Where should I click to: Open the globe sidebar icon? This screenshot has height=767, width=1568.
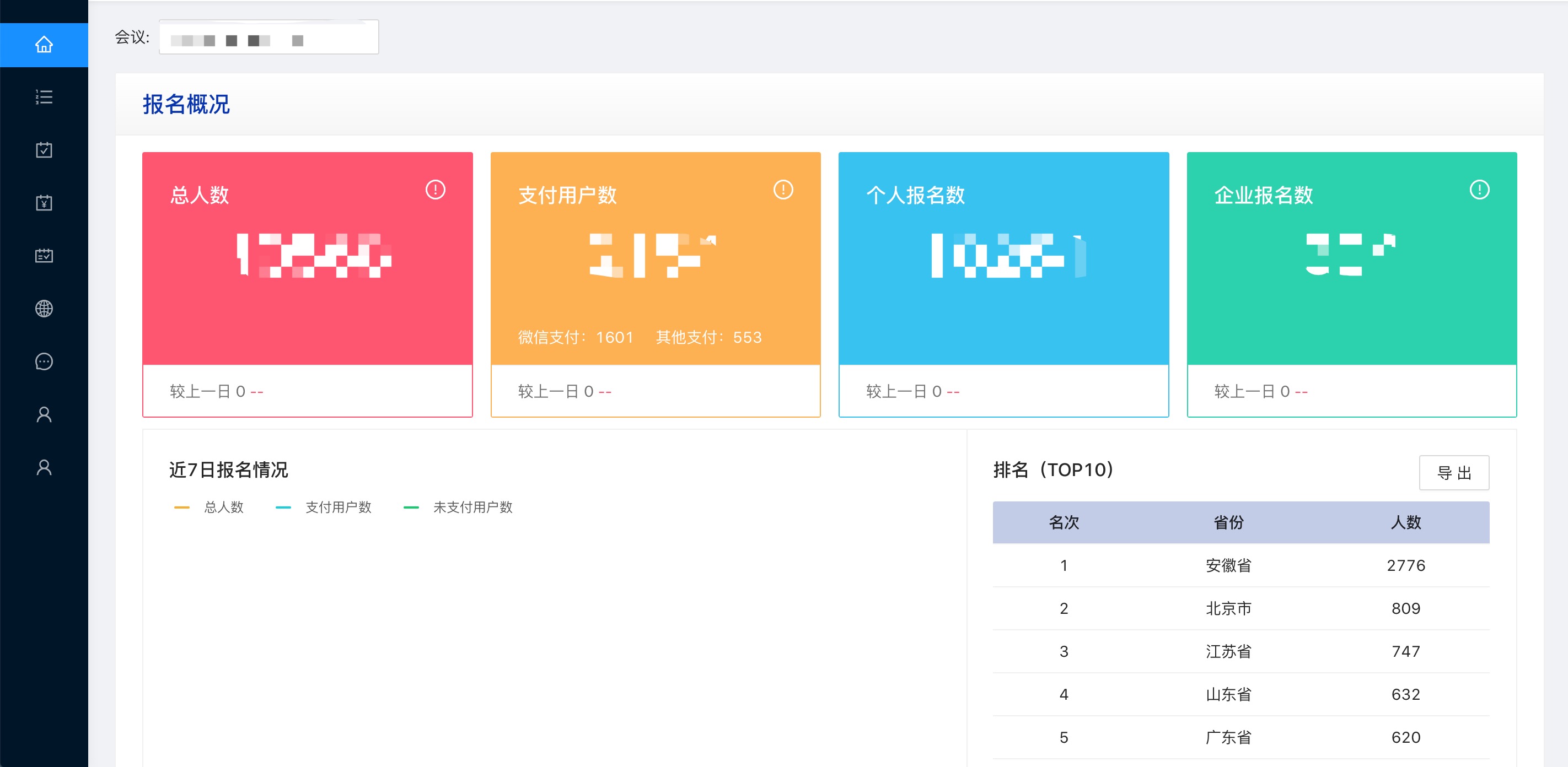click(44, 309)
